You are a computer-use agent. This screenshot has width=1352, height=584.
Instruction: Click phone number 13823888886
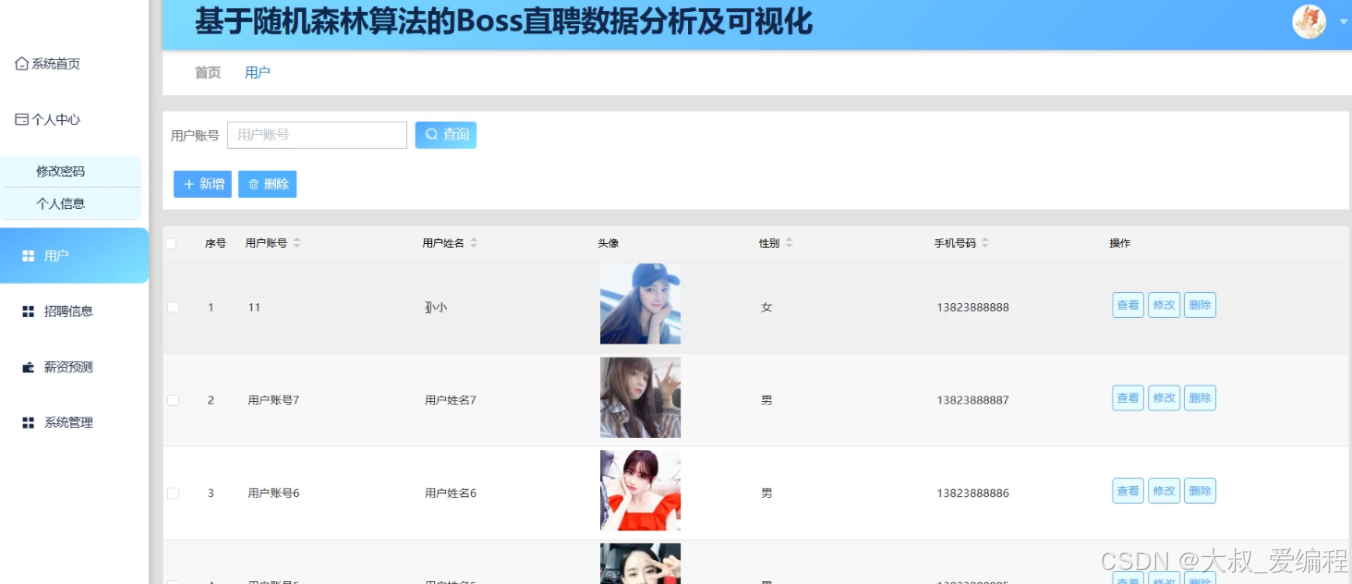click(973, 493)
